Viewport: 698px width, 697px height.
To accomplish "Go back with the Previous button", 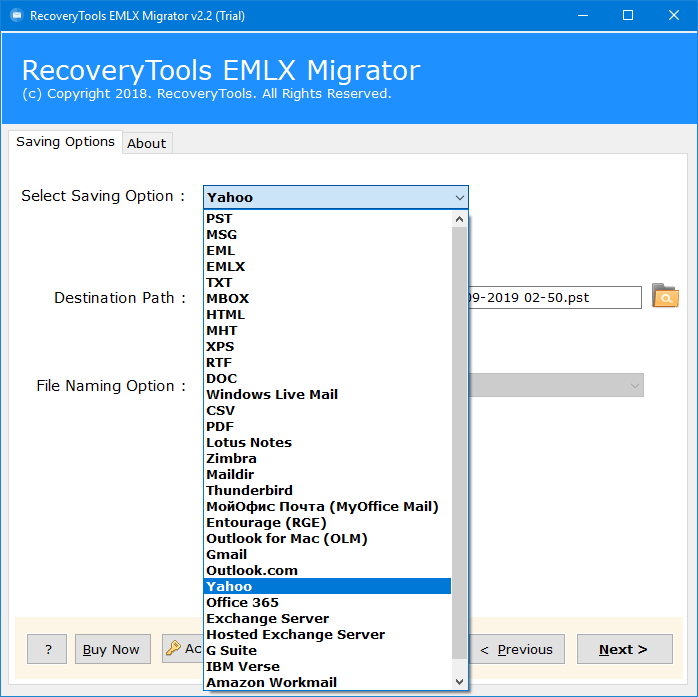I will [x=516, y=649].
